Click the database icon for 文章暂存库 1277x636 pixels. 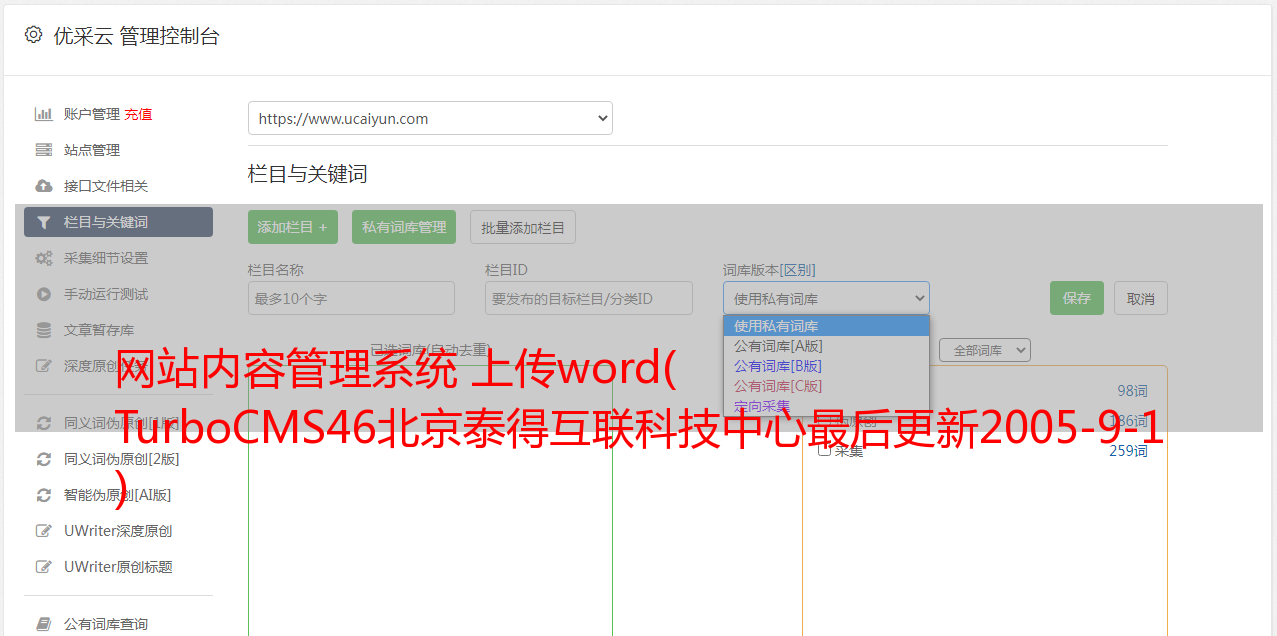click(44, 330)
